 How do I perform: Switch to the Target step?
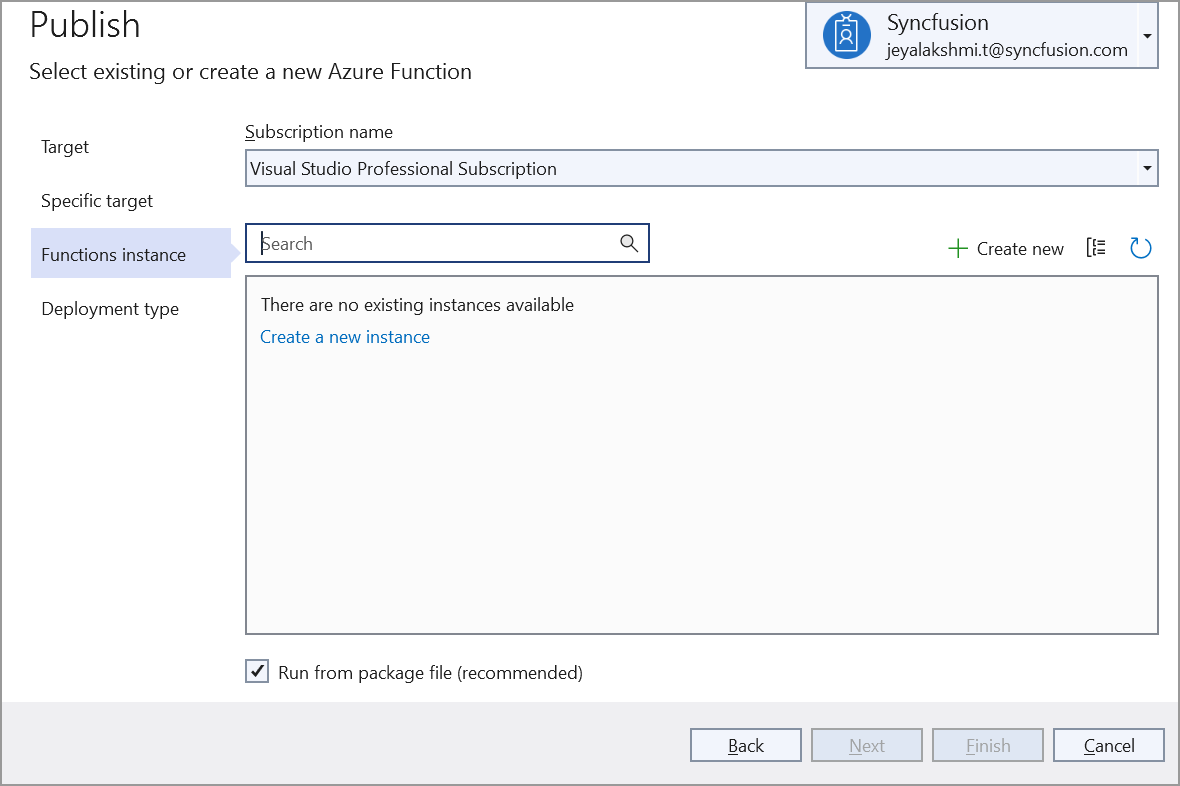tap(64, 146)
